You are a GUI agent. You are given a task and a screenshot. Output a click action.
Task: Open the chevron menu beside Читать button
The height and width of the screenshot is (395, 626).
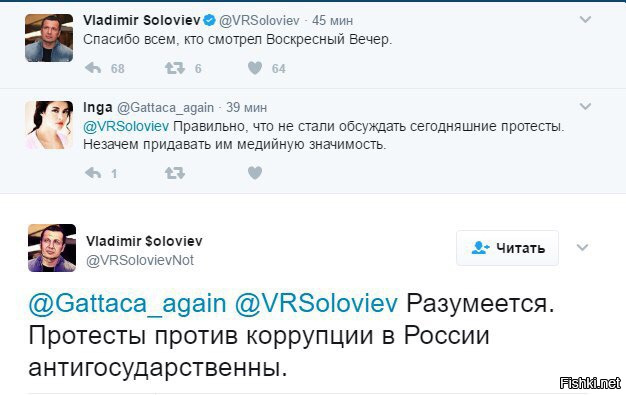(582, 248)
